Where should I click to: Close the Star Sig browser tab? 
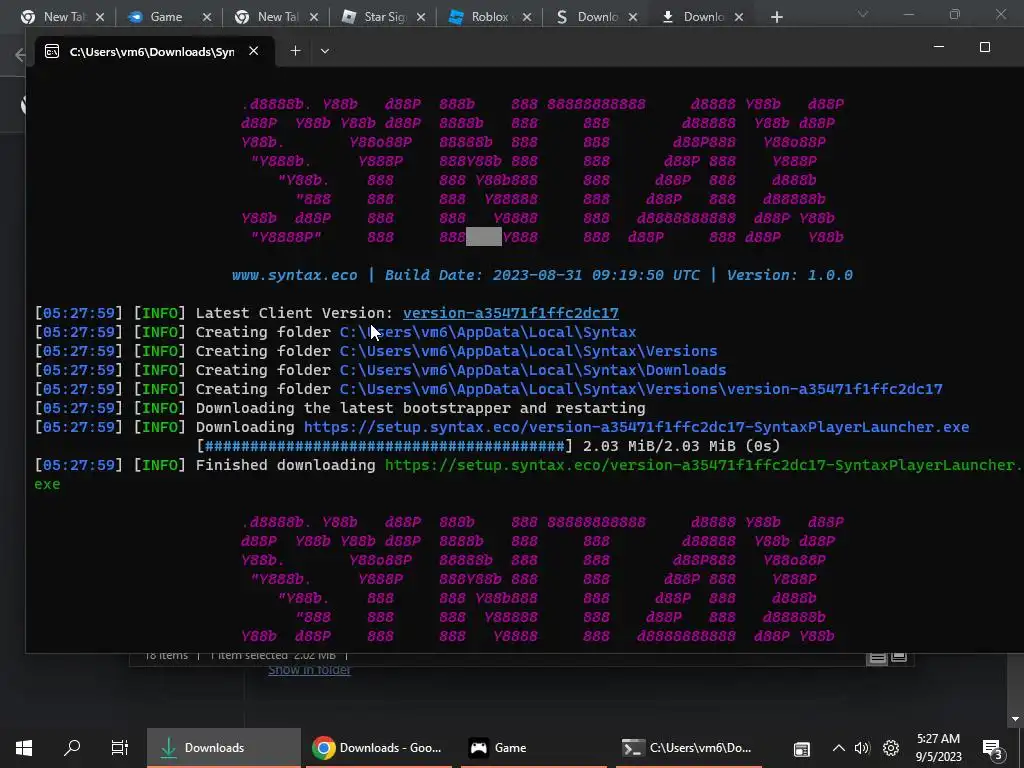(x=421, y=18)
